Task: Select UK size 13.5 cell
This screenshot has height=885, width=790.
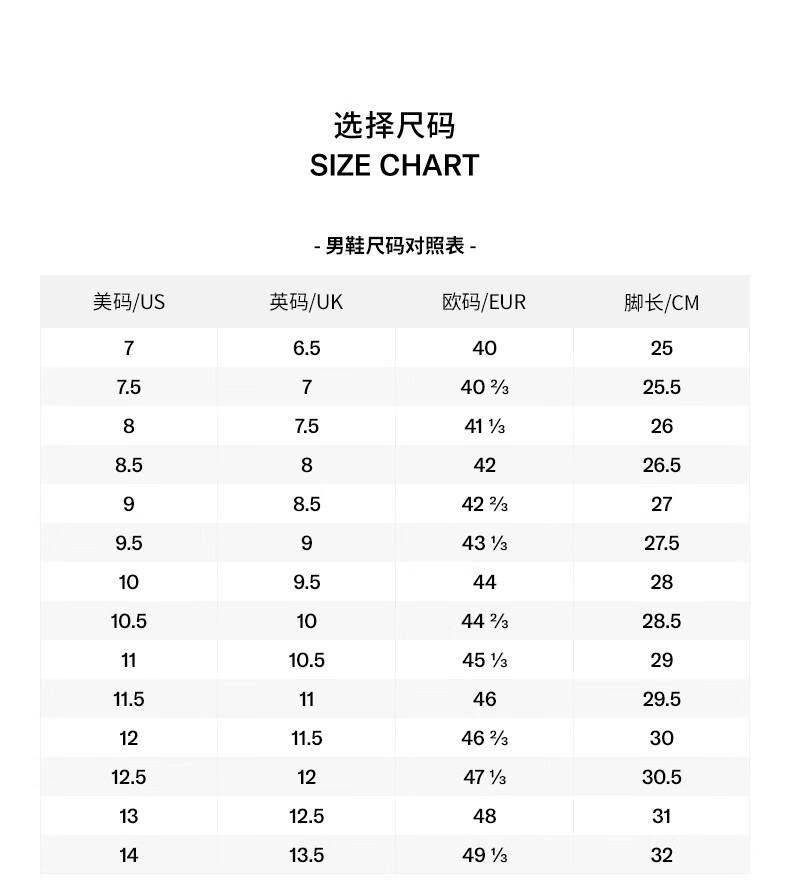Action: pyautogui.click(x=306, y=855)
